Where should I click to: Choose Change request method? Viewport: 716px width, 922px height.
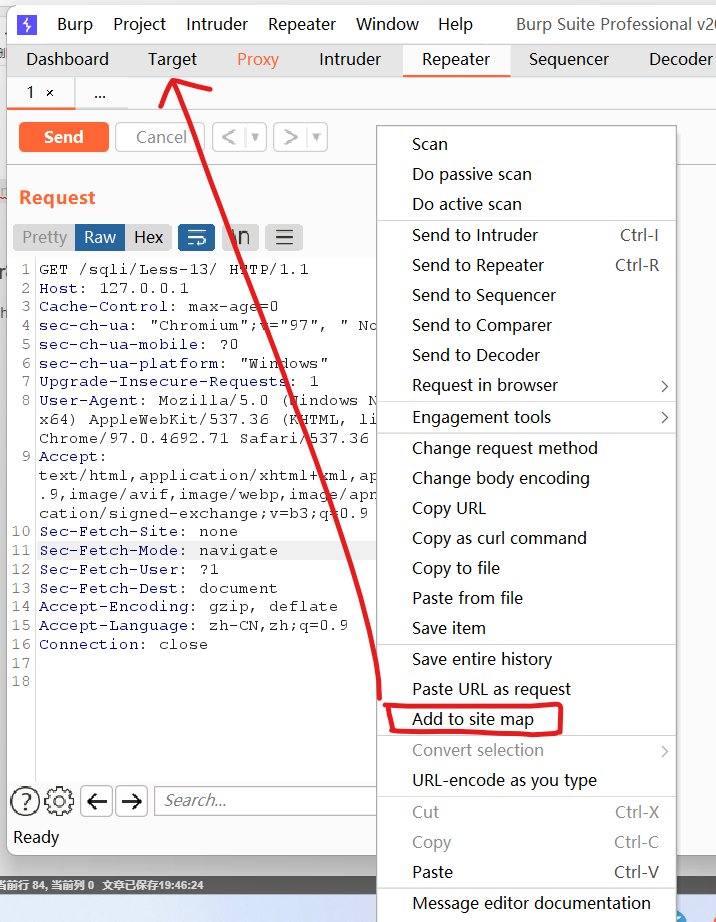point(526,448)
